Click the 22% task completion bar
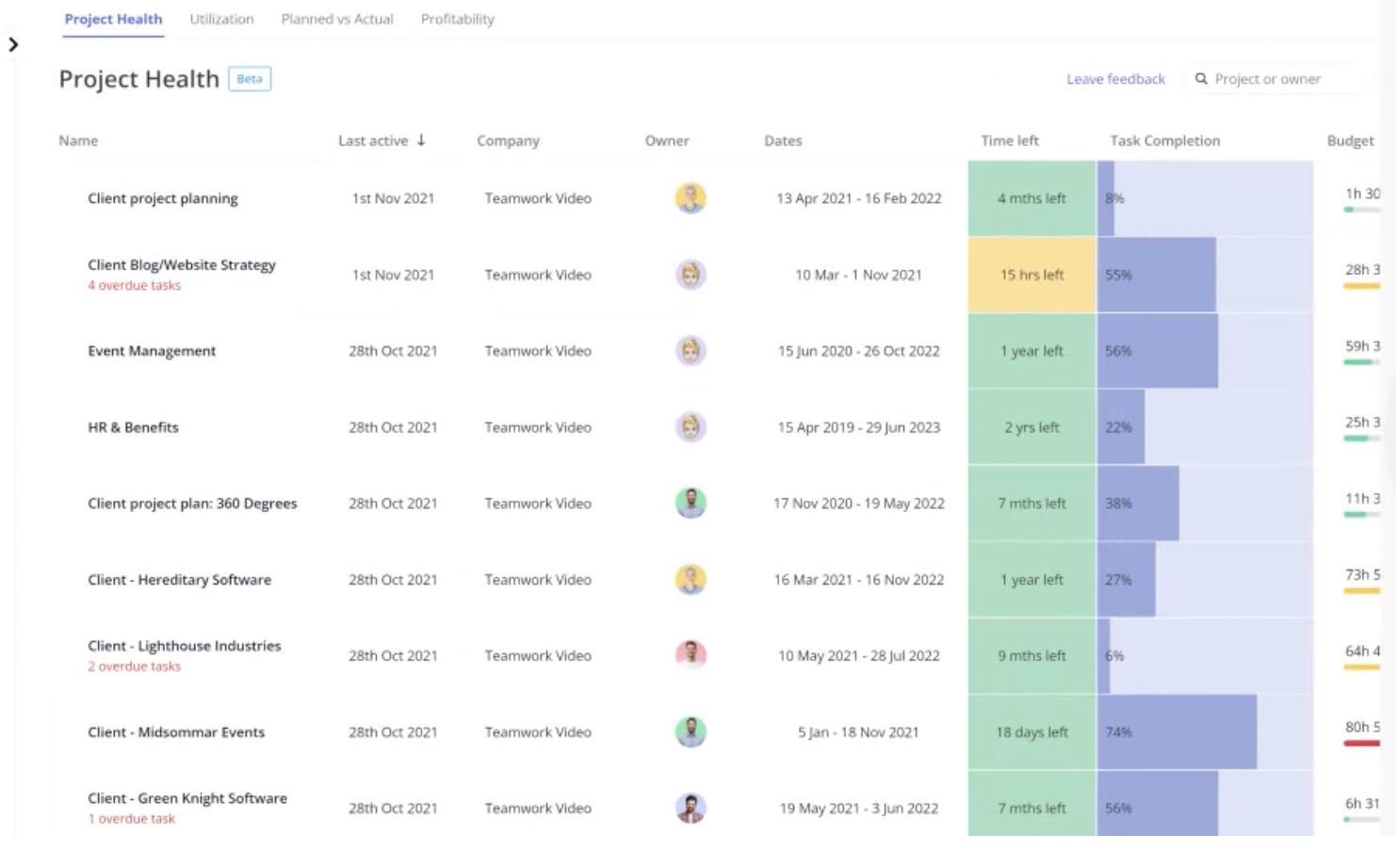 tap(1121, 427)
